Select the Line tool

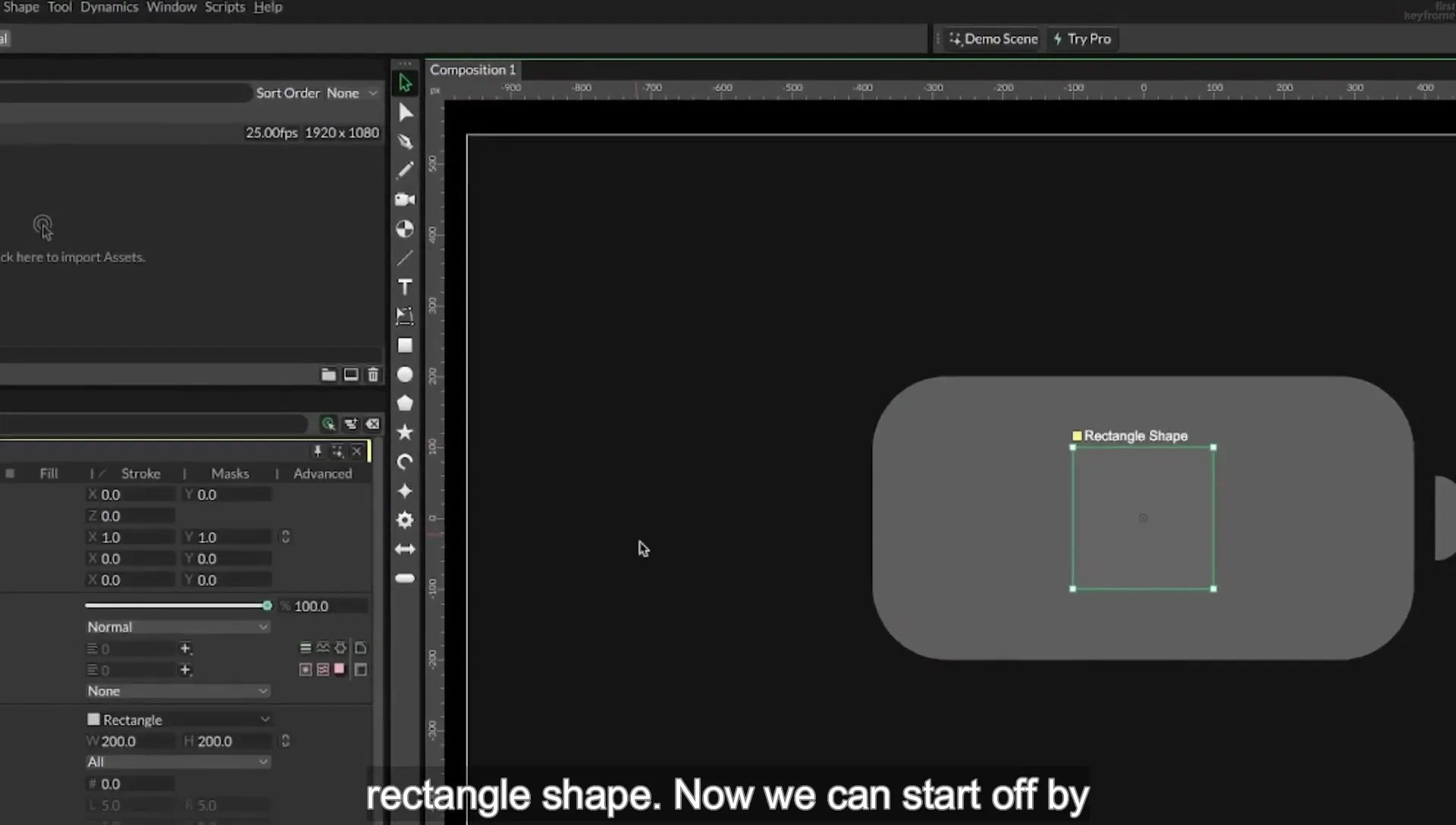coord(405,258)
